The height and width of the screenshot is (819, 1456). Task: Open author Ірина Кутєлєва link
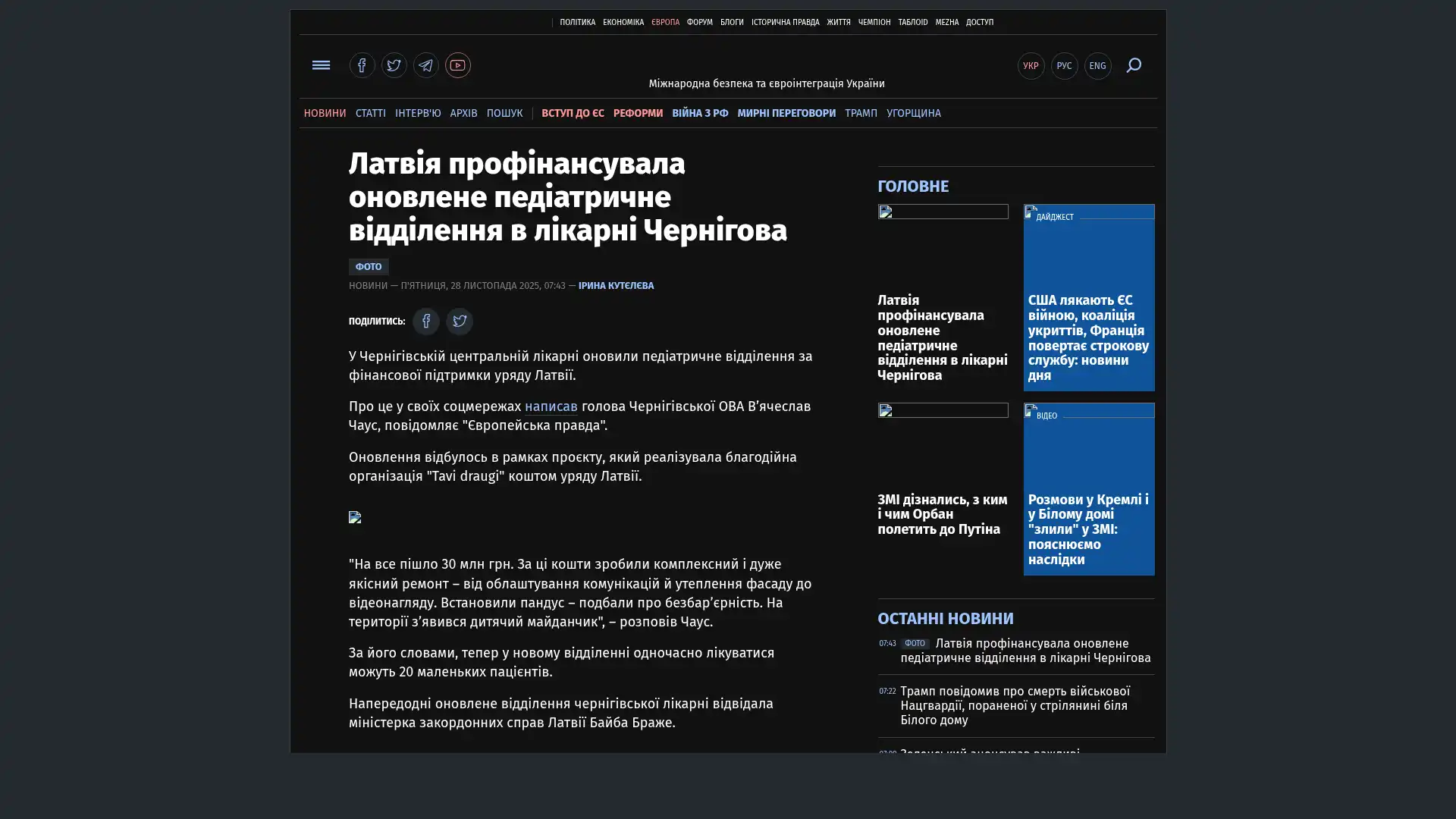click(616, 286)
